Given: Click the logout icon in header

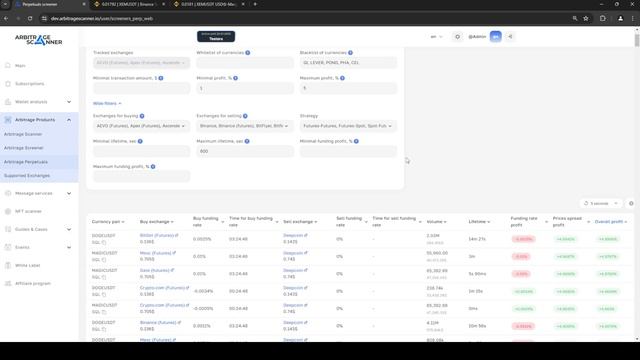Looking at the screenshot, I should click(x=510, y=37).
